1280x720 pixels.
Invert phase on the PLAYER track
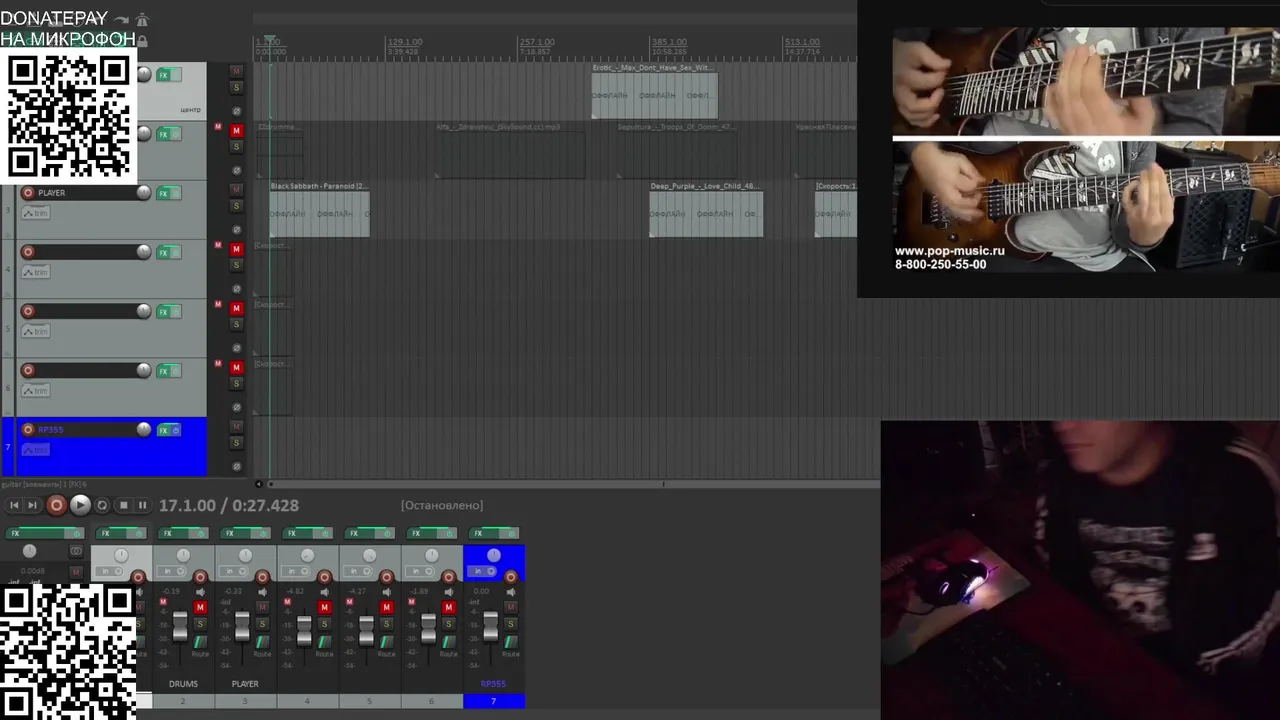coord(237,229)
